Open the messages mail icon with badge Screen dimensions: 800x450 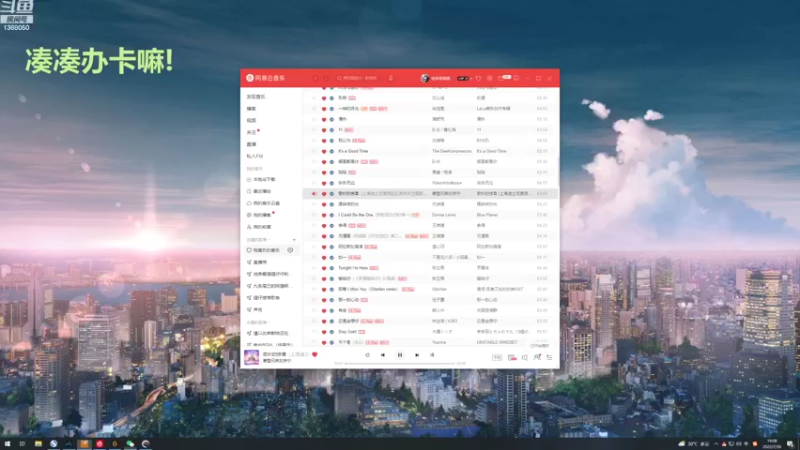pyautogui.click(x=503, y=78)
